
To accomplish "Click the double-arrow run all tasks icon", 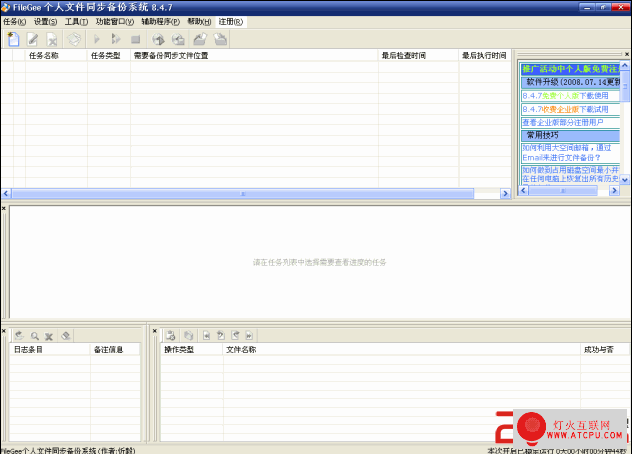I will [116, 39].
